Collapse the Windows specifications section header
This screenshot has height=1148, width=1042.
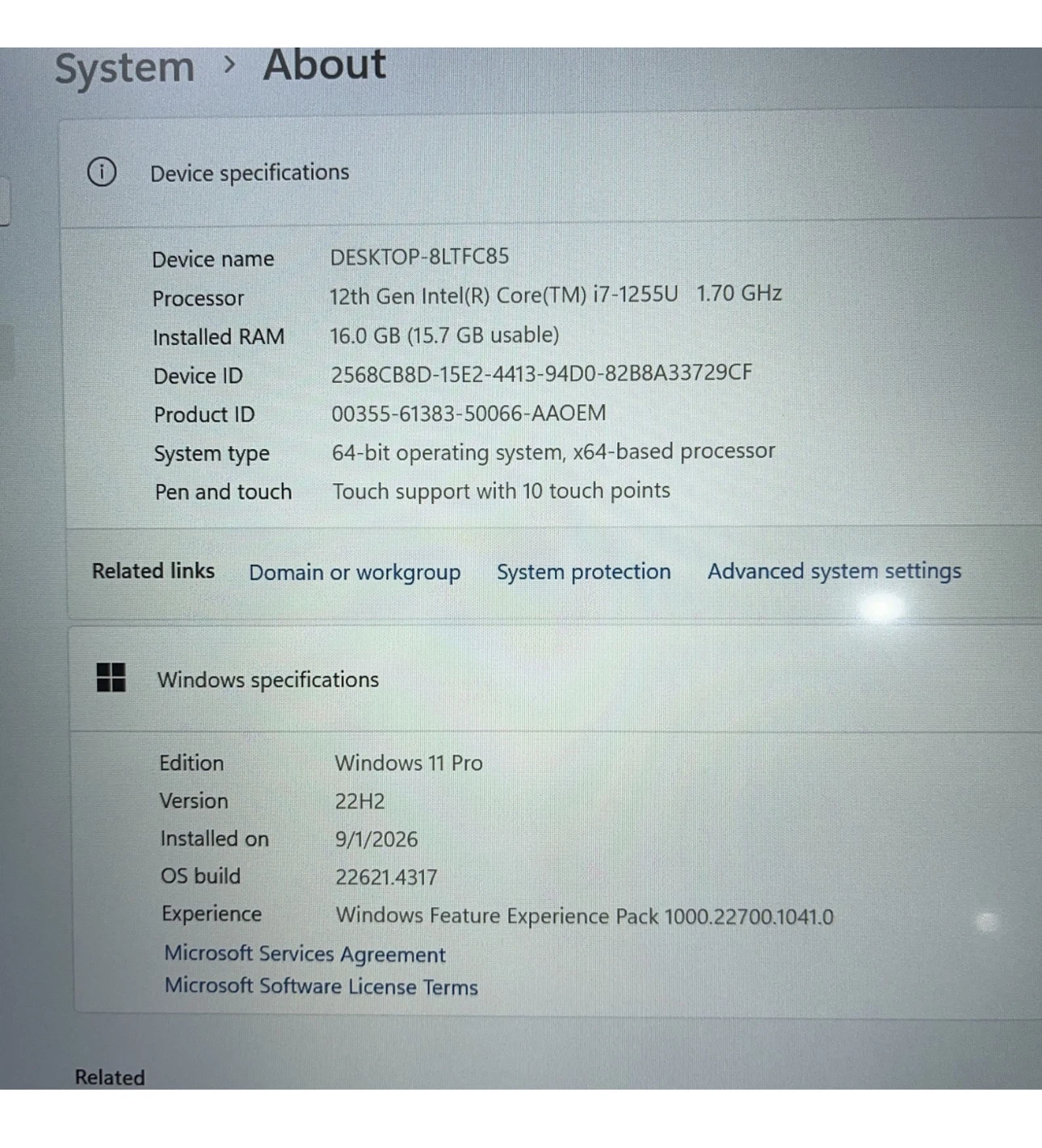[556, 679]
